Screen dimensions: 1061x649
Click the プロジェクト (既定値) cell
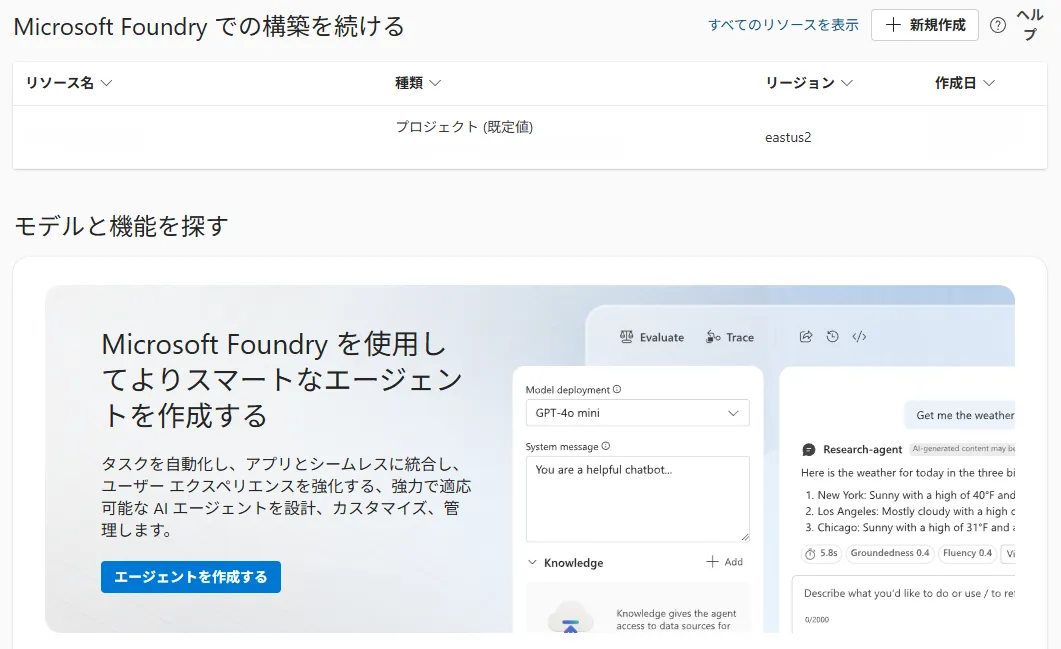click(464, 127)
